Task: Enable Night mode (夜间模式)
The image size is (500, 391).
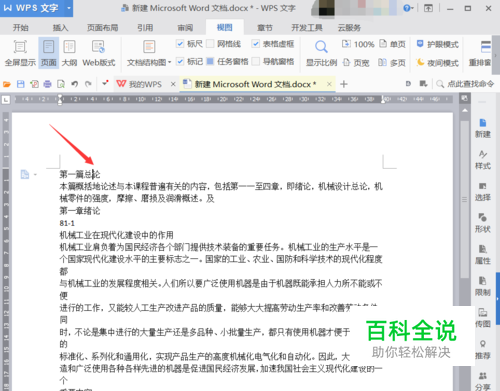Action: [438, 63]
